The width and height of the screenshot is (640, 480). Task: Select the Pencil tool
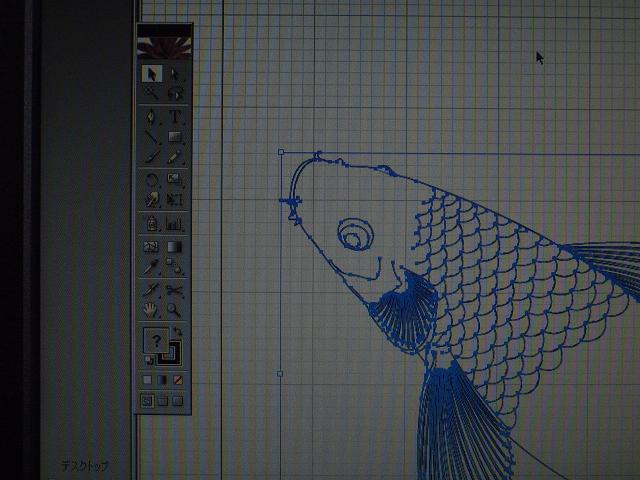[x=175, y=156]
